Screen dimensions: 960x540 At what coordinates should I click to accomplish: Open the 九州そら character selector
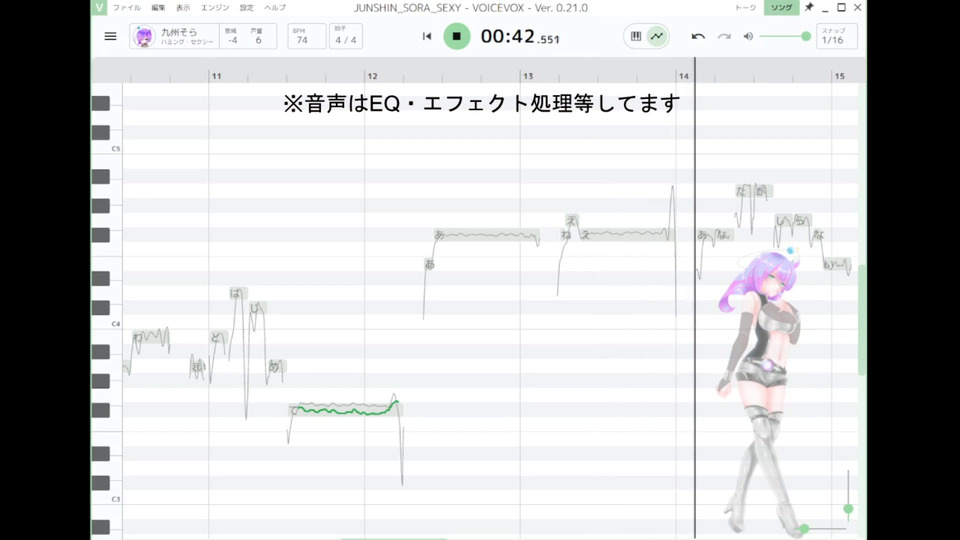(x=174, y=37)
